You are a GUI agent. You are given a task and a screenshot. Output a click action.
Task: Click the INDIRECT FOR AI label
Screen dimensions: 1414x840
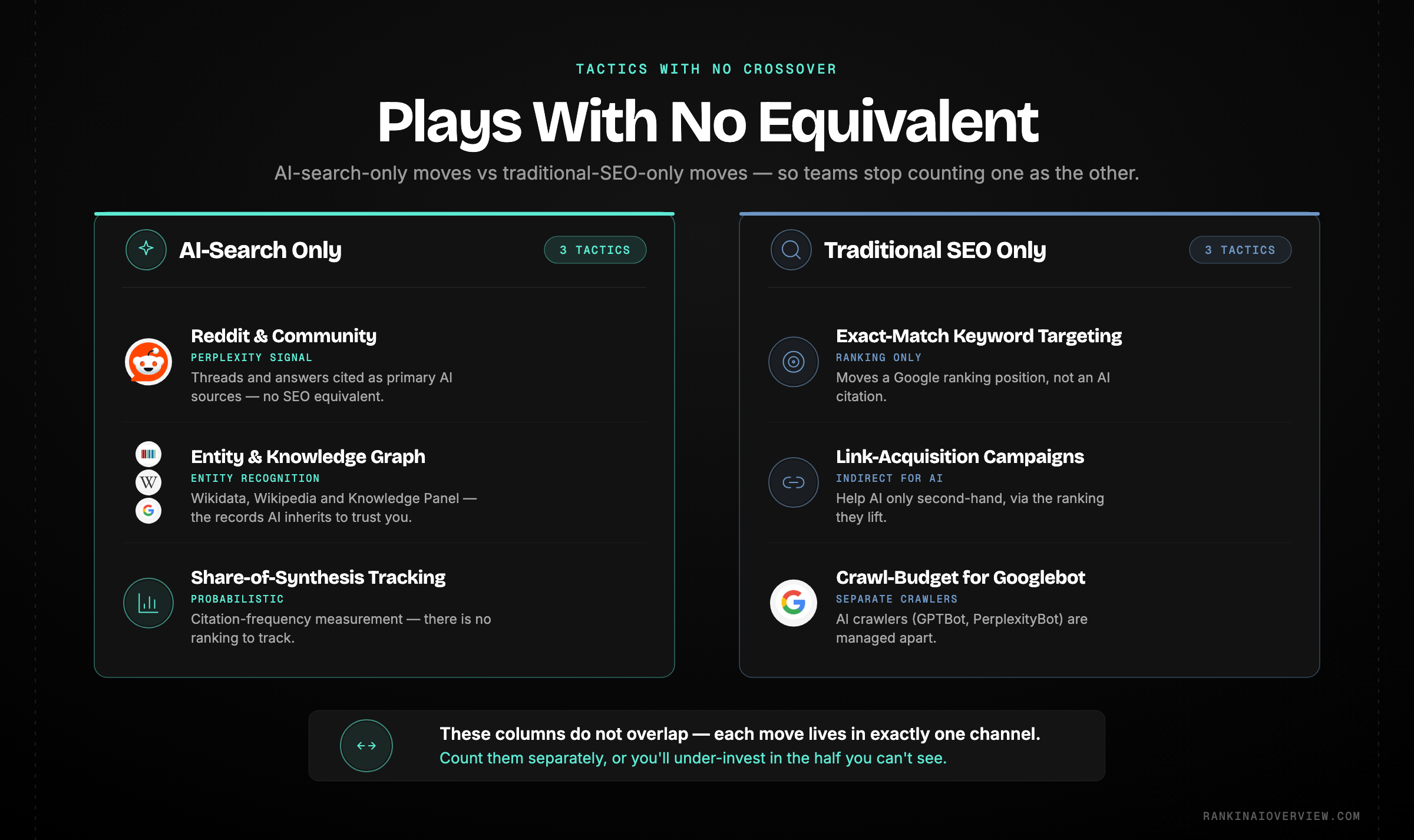[890, 478]
